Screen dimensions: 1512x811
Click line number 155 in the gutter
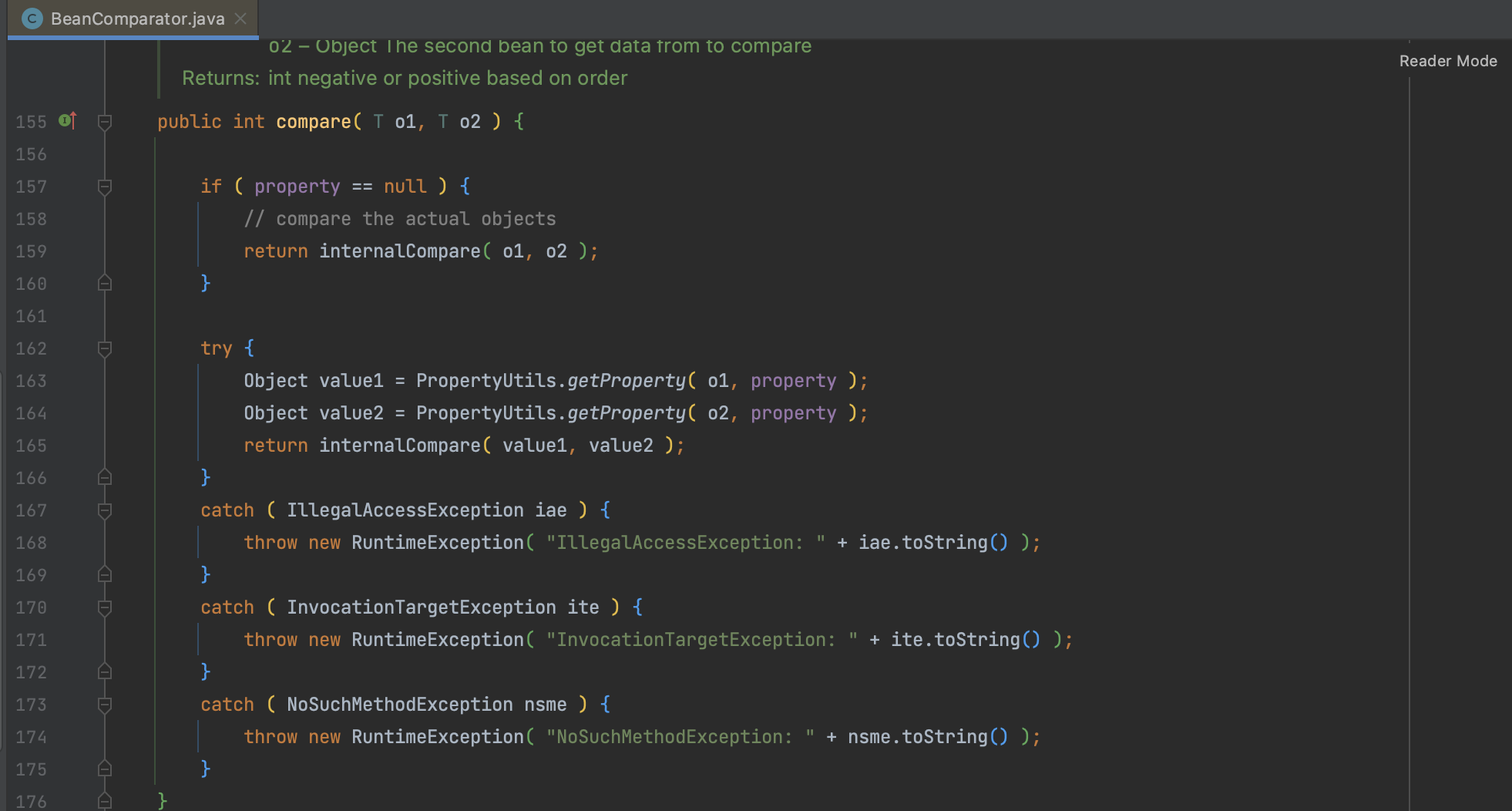tap(31, 122)
